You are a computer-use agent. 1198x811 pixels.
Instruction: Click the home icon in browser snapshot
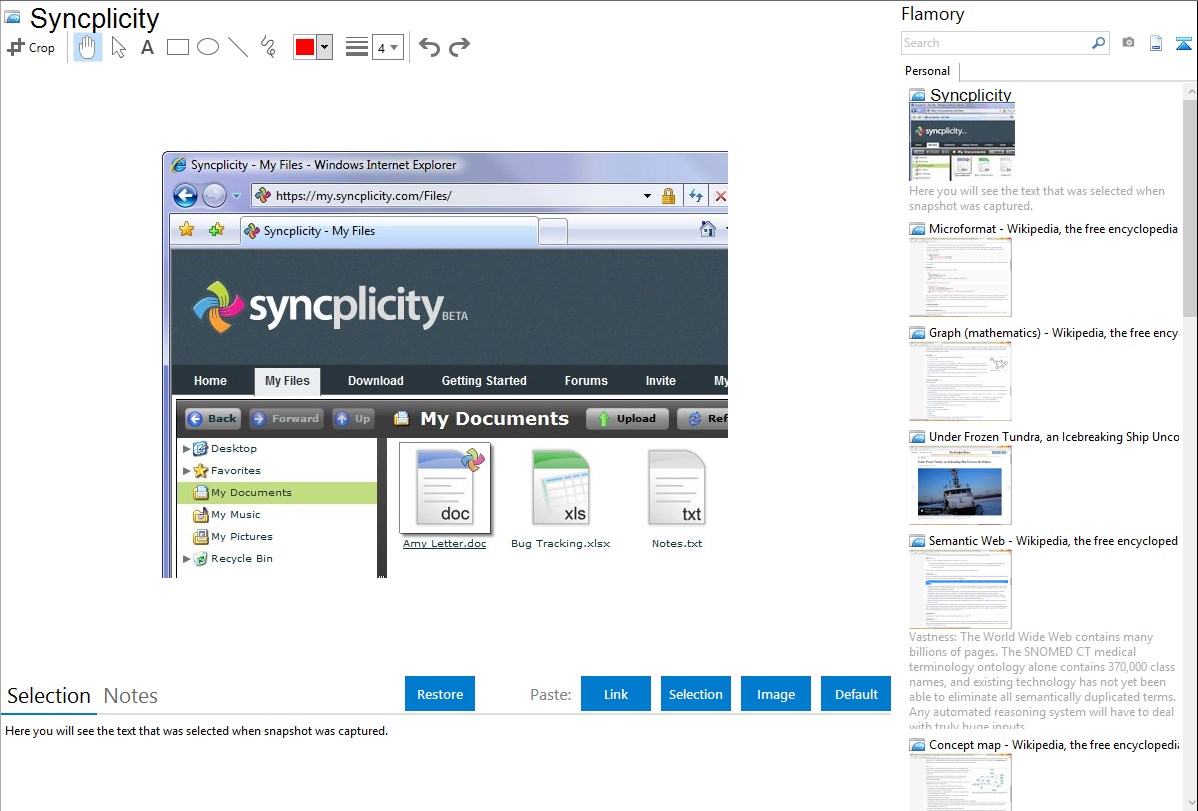coord(707,229)
